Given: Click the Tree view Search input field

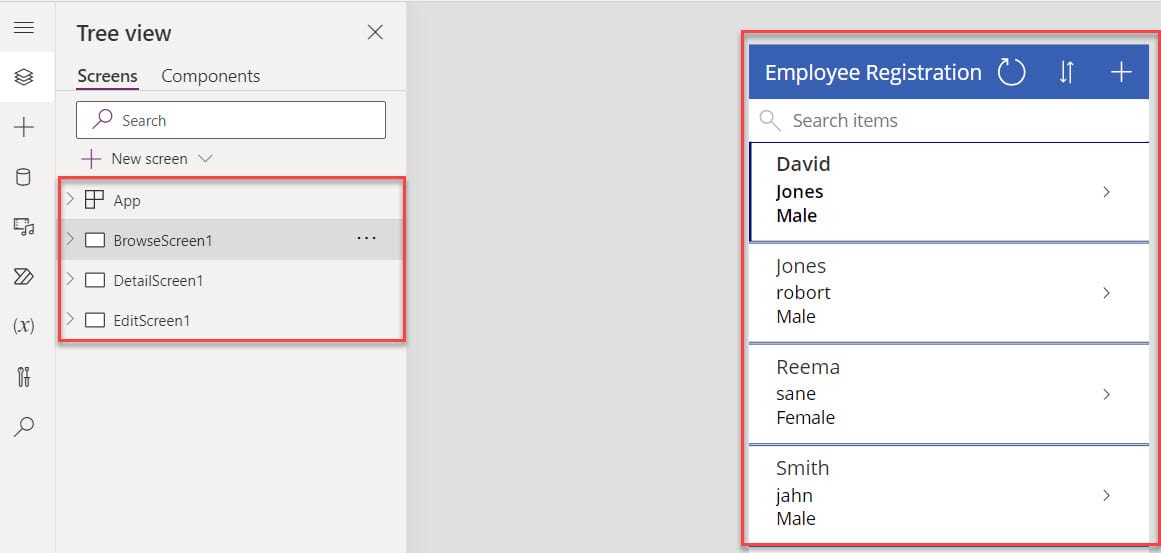Looking at the screenshot, I should click(240, 120).
